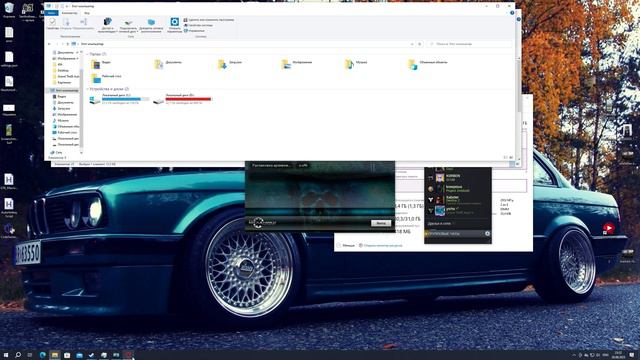Click Свойства системы in the ribbon
The width and height of the screenshot is (640, 360).
click(x=198, y=25)
